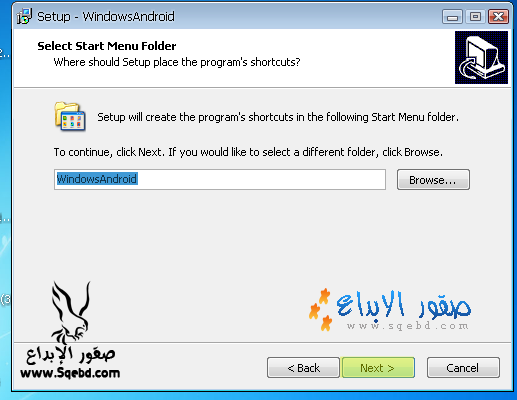Click the orange stars beside the blue Arabic logo
This screenshot has height=400, width=517.
(320, 310)
